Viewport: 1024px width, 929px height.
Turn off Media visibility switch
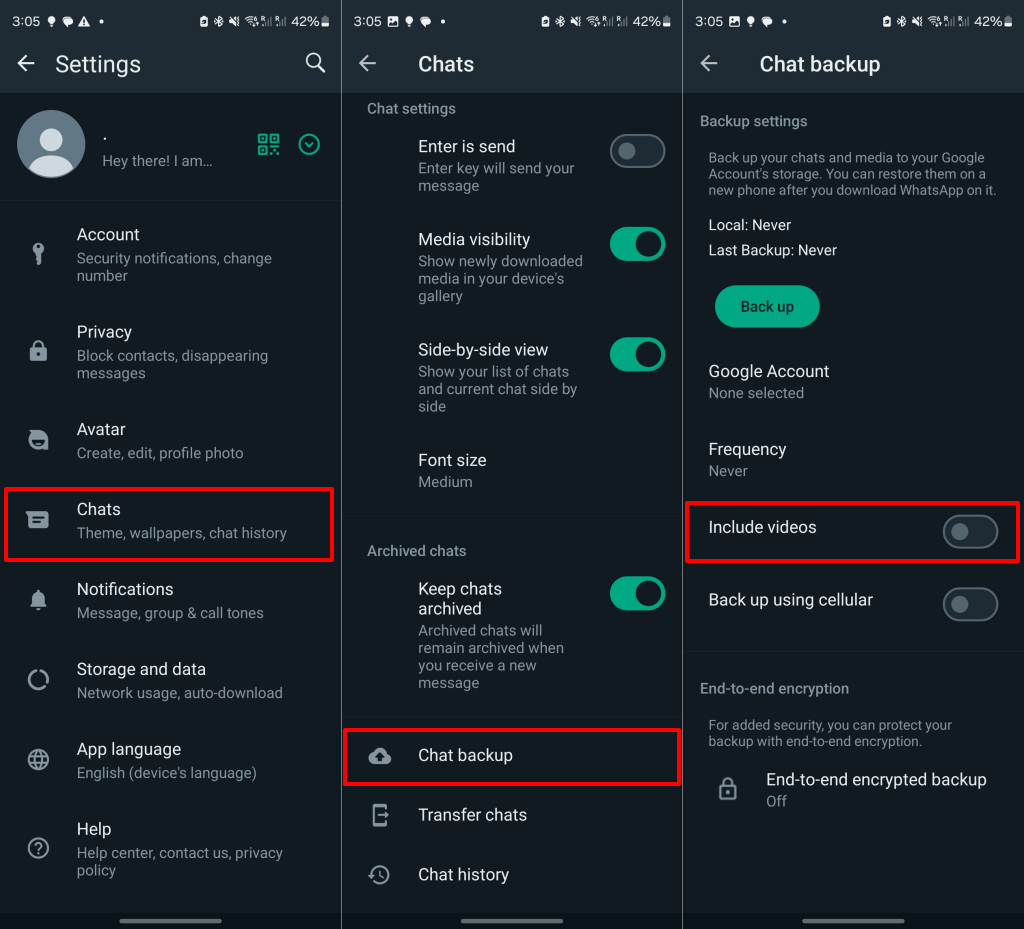637,244
